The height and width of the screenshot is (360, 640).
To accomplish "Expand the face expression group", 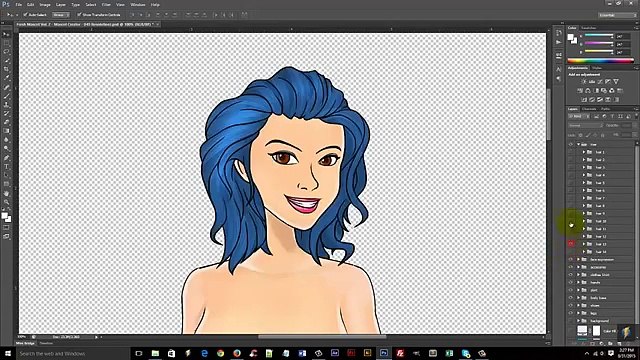I will click(x=578, y=259).
